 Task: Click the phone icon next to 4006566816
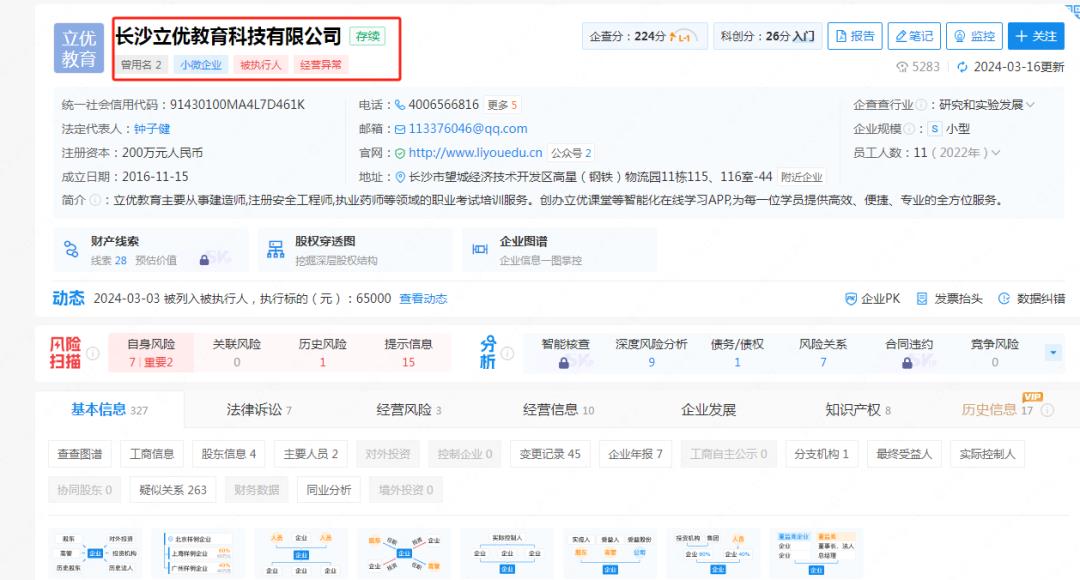(x=399, y=105)
